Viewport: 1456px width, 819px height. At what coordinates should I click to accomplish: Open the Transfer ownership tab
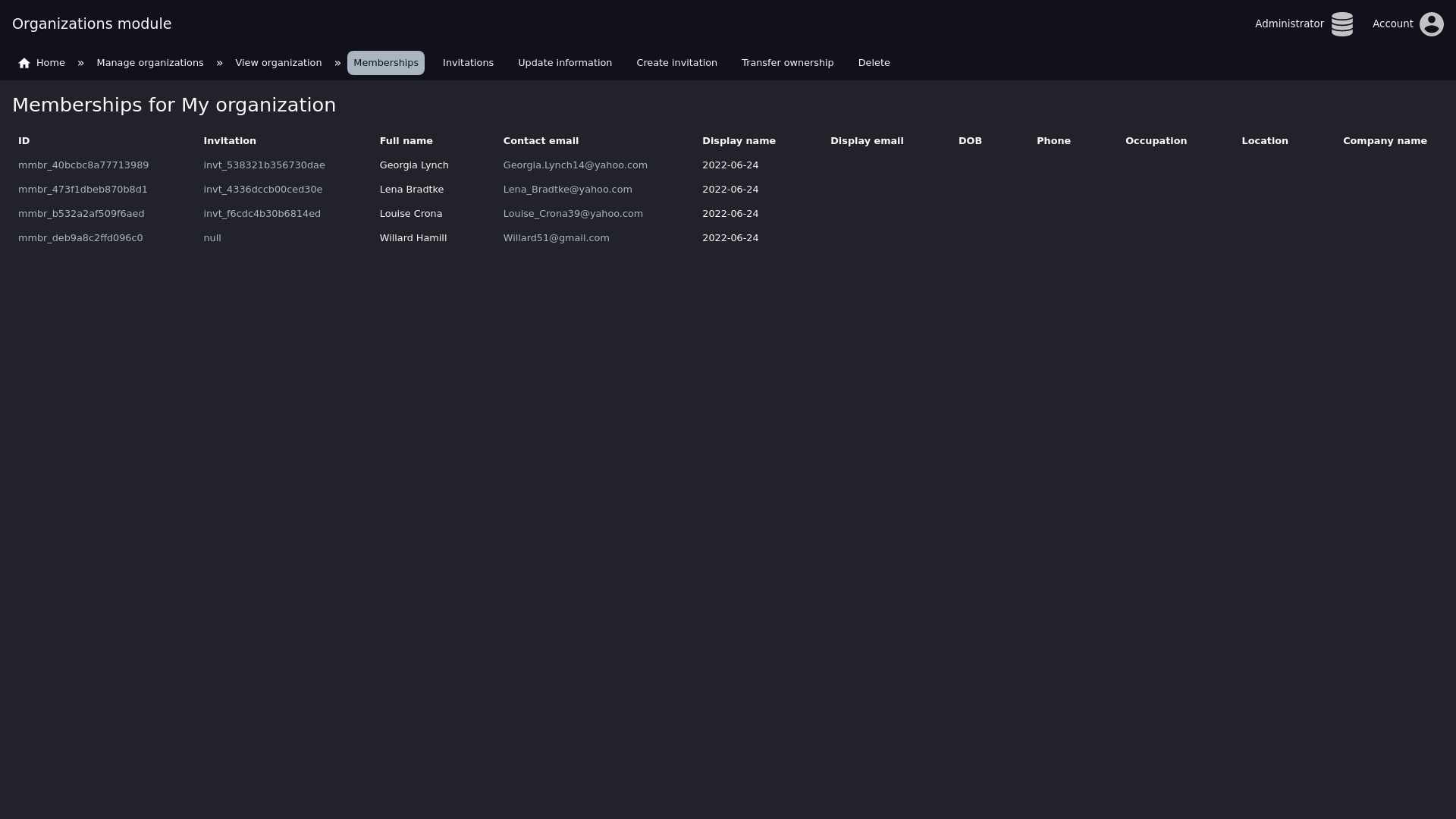tap(787, 63)
